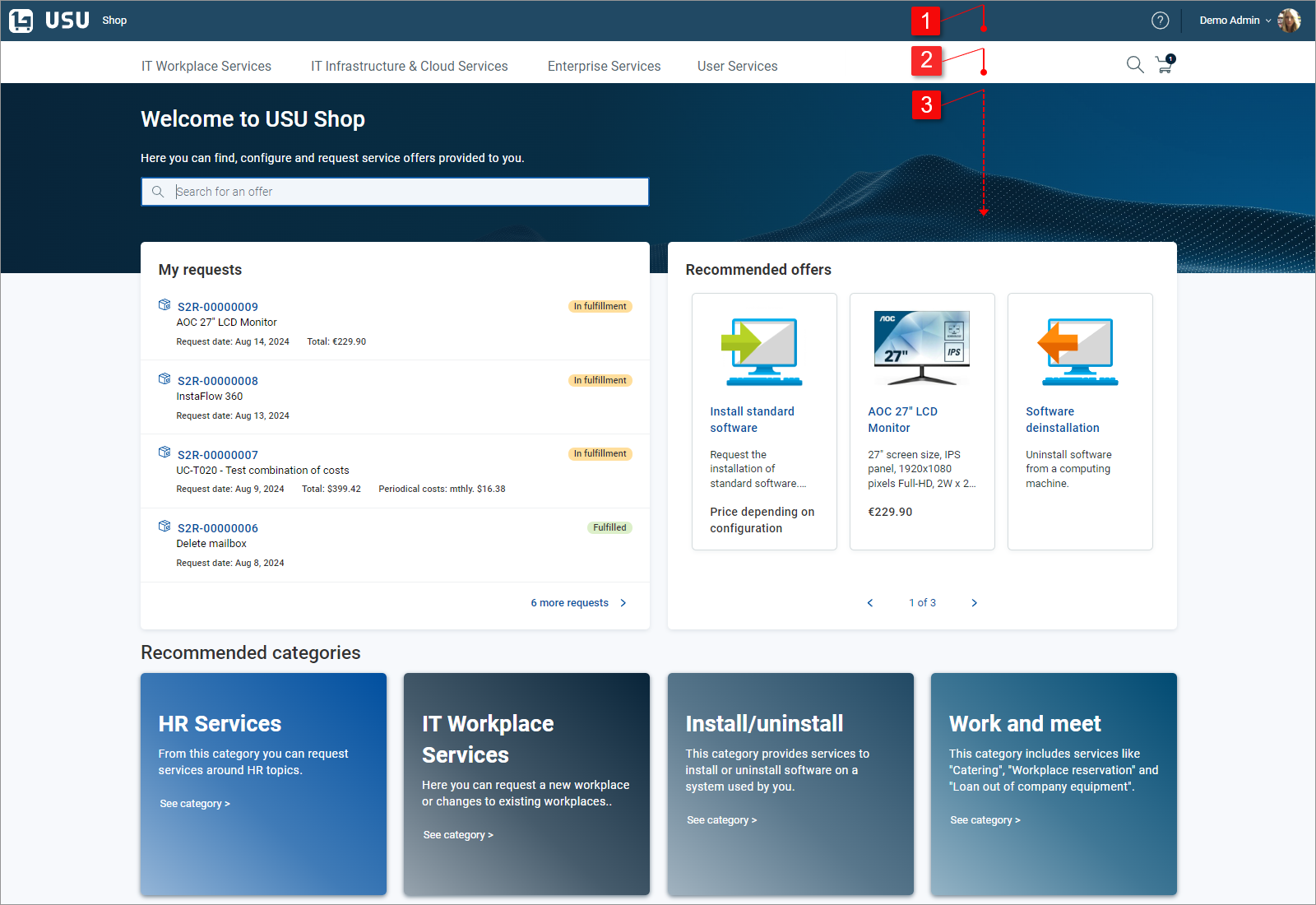Open Enterprise Services menu

pyautogui.click(x=604, y=66)
